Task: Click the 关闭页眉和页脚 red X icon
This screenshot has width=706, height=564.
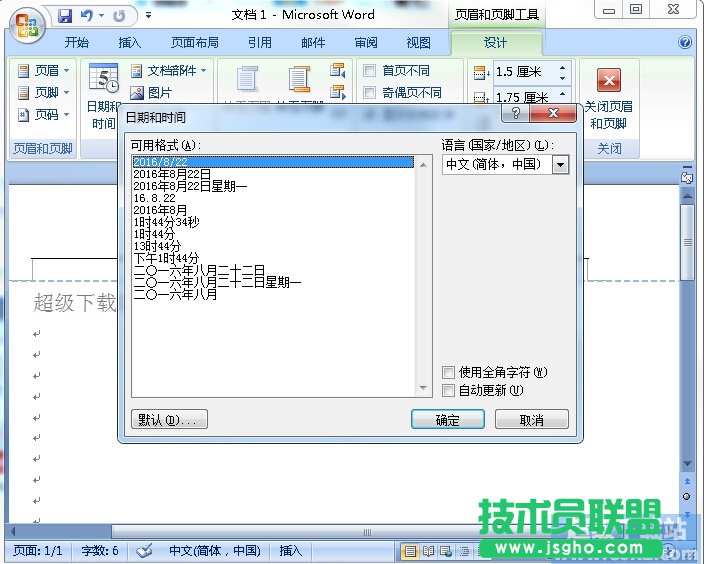Action: coord(608,80)
